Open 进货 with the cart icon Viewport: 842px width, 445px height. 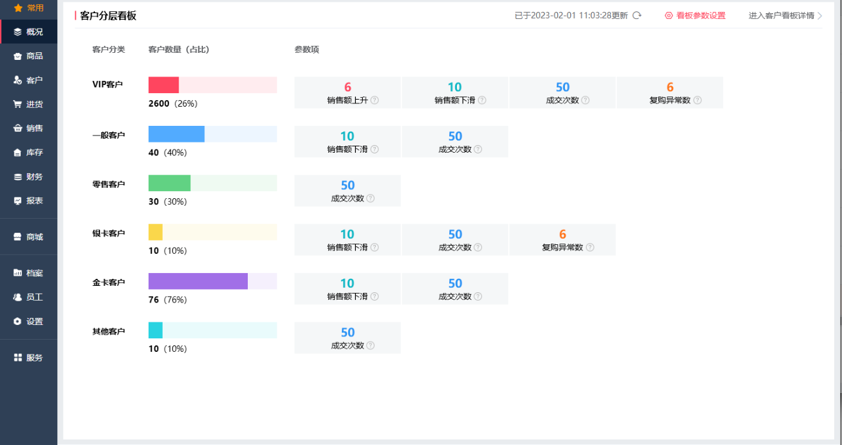pos(28,104)
